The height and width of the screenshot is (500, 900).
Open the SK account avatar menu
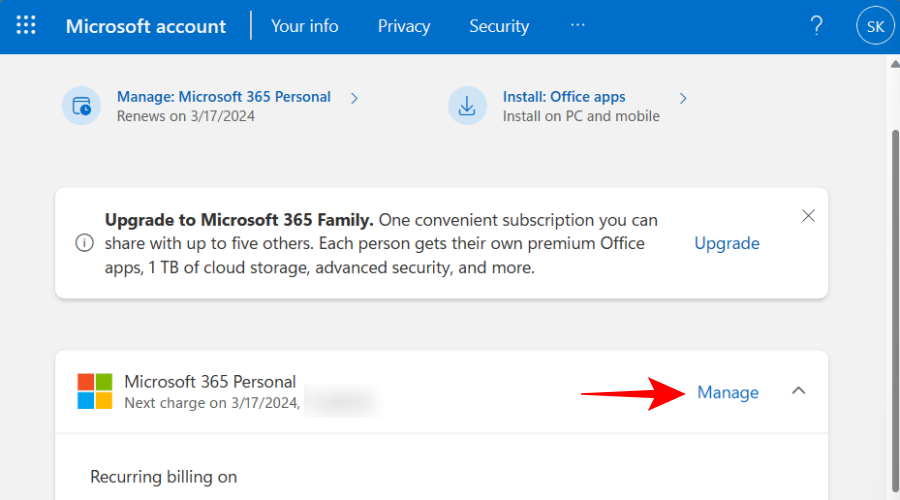875,26
